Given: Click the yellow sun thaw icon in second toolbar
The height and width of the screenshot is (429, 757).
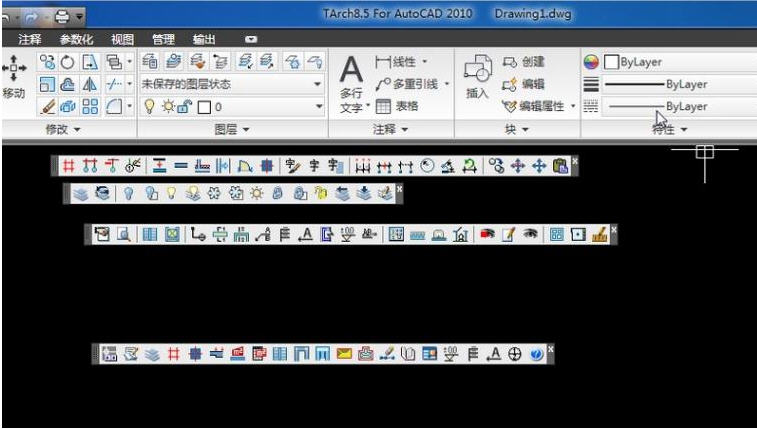Looking at the screenshot, I should (256, 194).
